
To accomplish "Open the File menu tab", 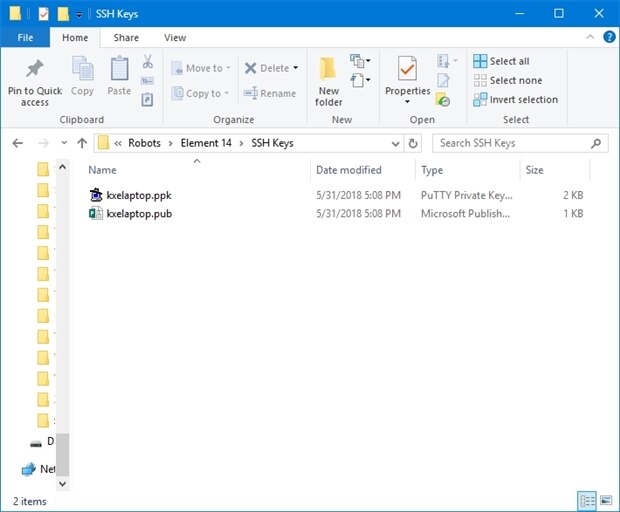I will [25, 38].
